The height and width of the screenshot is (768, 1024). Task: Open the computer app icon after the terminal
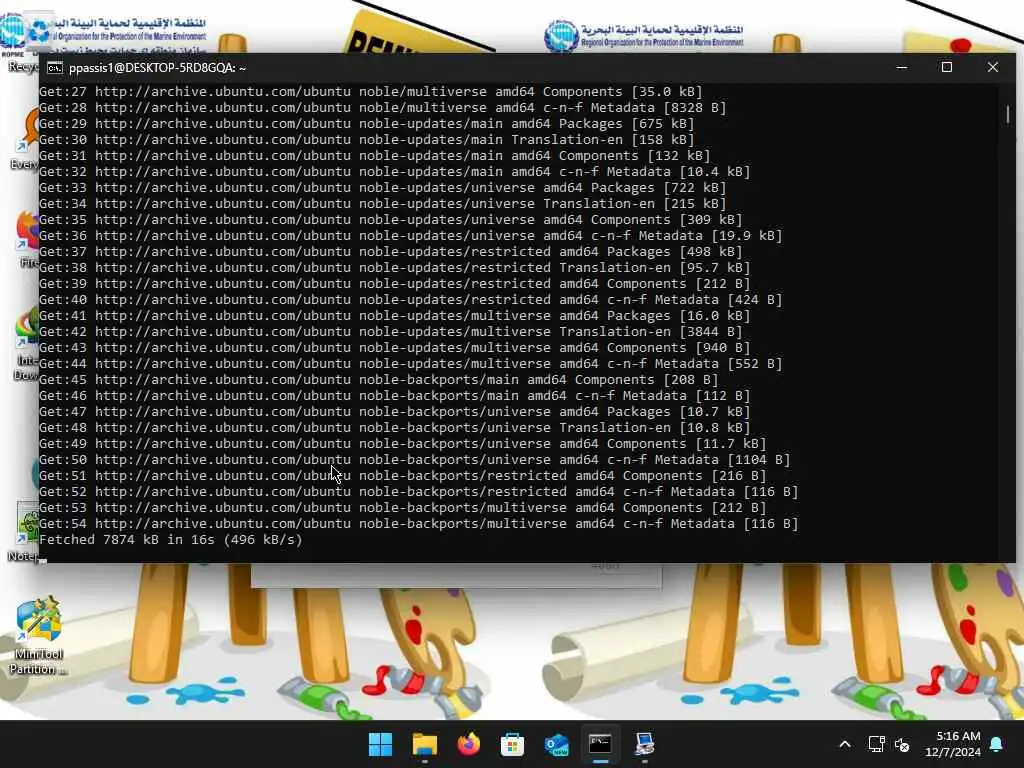coord(644,744)
